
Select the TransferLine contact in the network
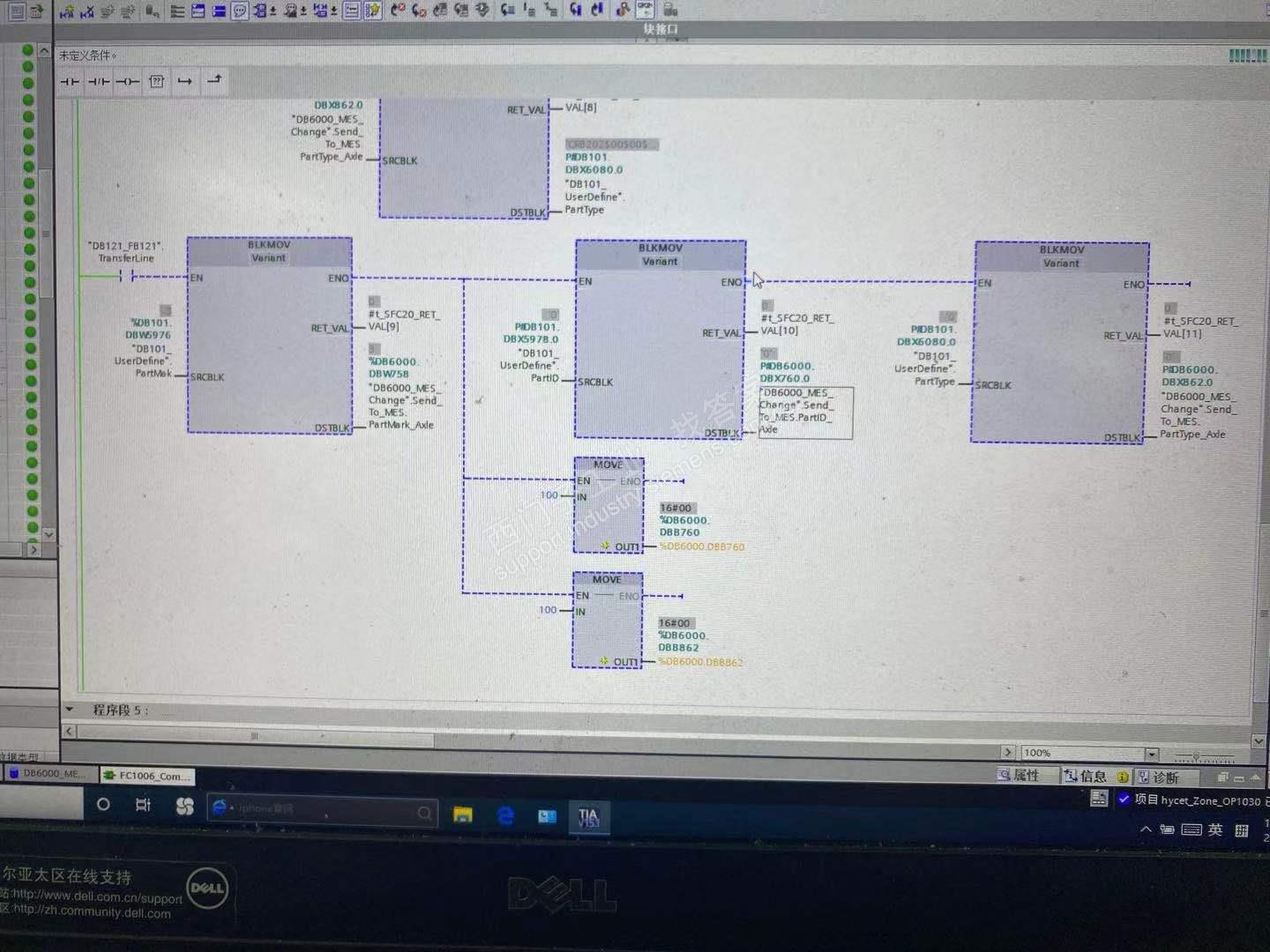(x=126, y=277)
